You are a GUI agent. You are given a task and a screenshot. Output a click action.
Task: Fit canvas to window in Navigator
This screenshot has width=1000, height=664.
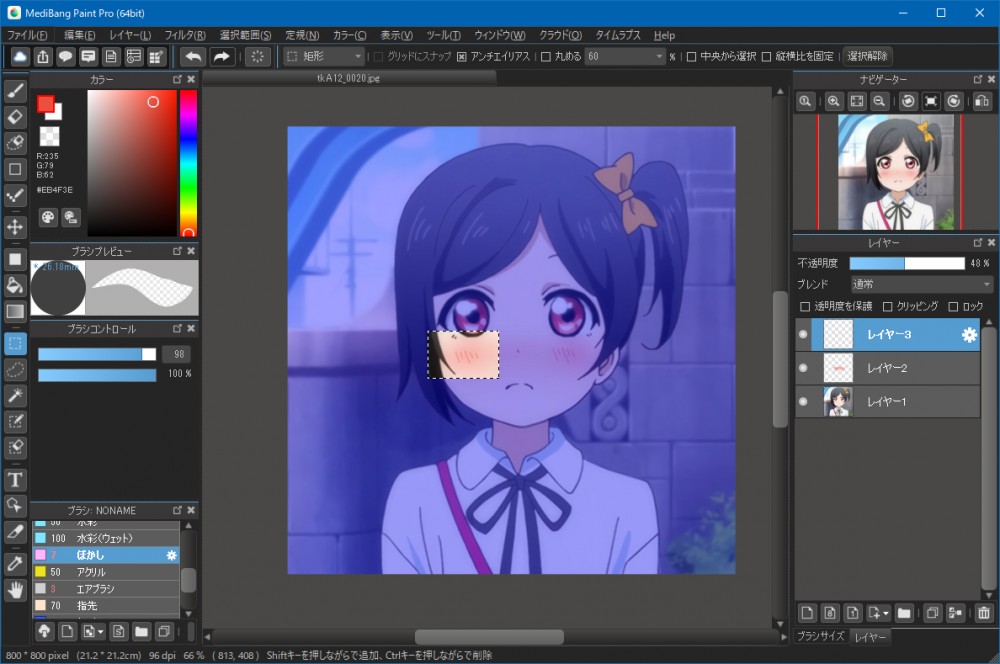coord(857,101)
